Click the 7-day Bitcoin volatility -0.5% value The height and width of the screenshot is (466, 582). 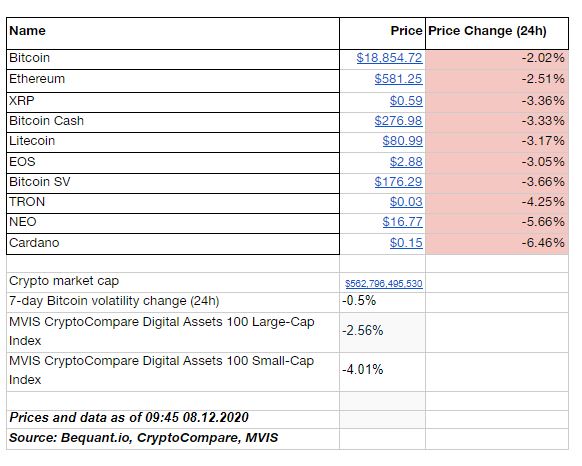(x=359, y=300)
